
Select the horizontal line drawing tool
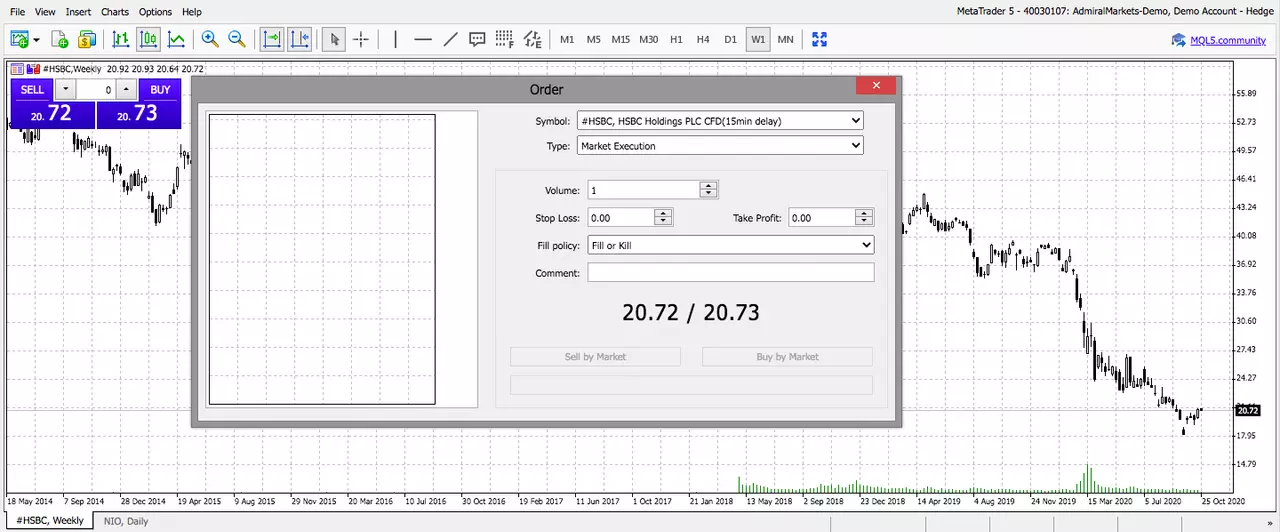click(x=423, y=39)
